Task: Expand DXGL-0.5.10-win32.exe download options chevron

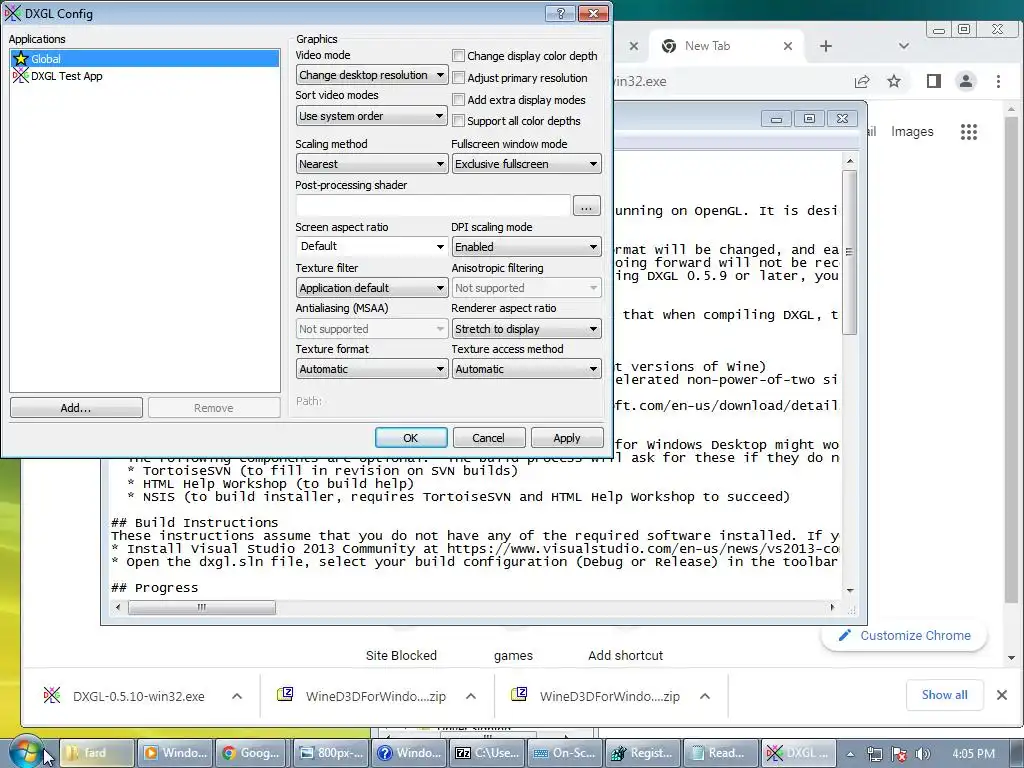Action: [237, 696]
